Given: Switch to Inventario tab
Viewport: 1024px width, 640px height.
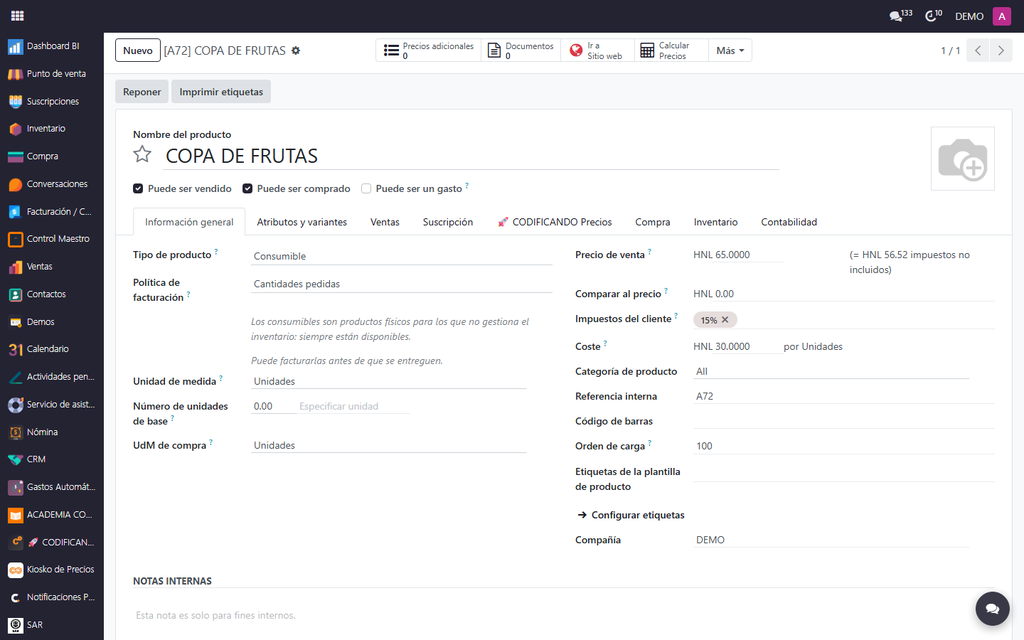Looking at the screenshot, I should pyautogui.click(x=716, y=222).
